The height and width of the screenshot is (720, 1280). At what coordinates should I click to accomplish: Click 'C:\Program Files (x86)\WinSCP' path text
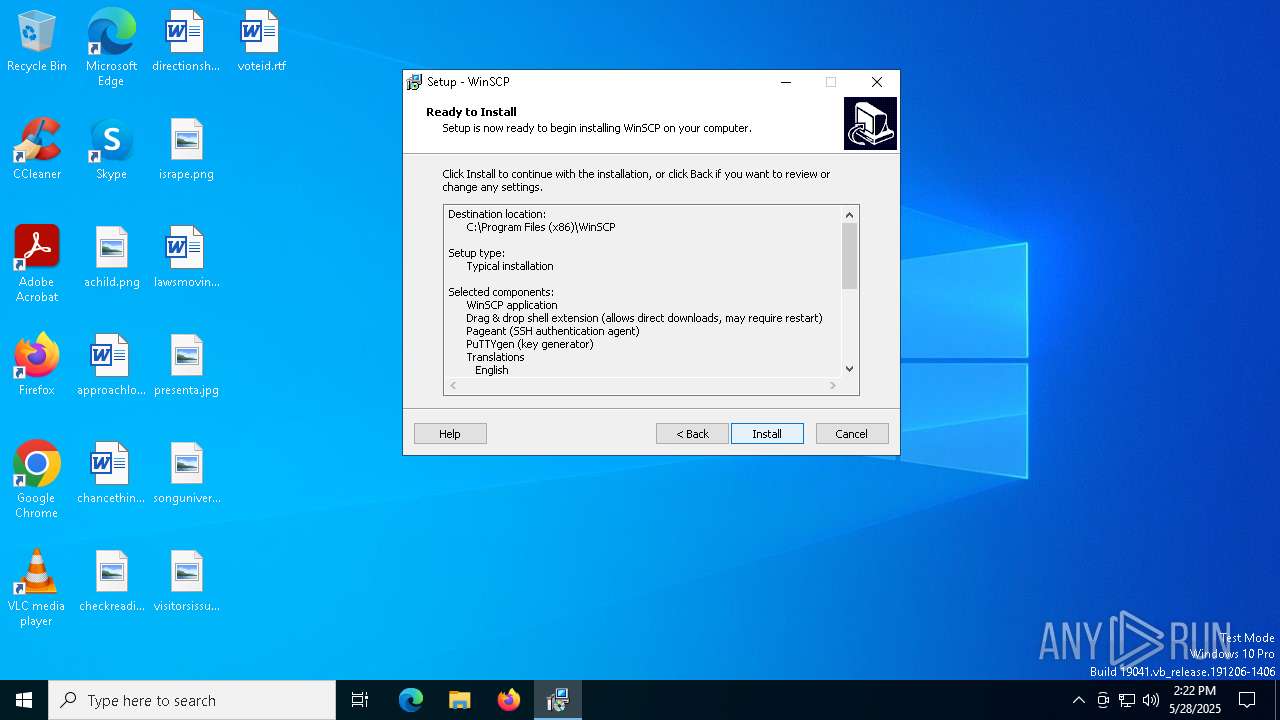(541, 227)
